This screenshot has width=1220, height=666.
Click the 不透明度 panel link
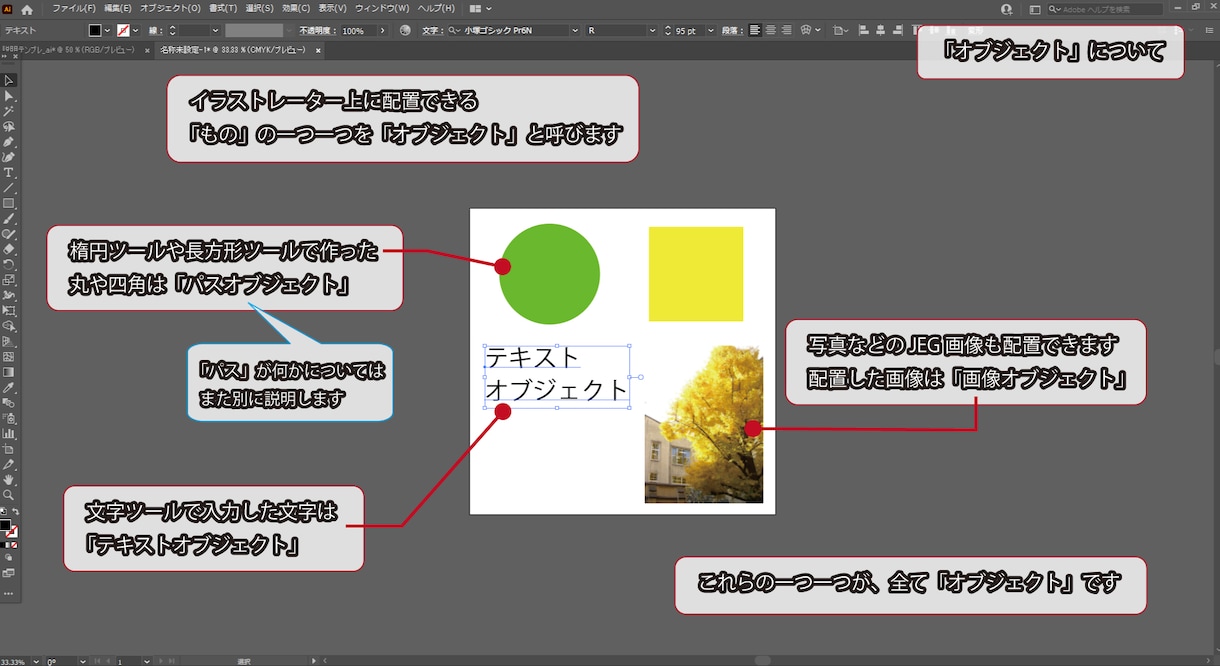coord(317,30)
